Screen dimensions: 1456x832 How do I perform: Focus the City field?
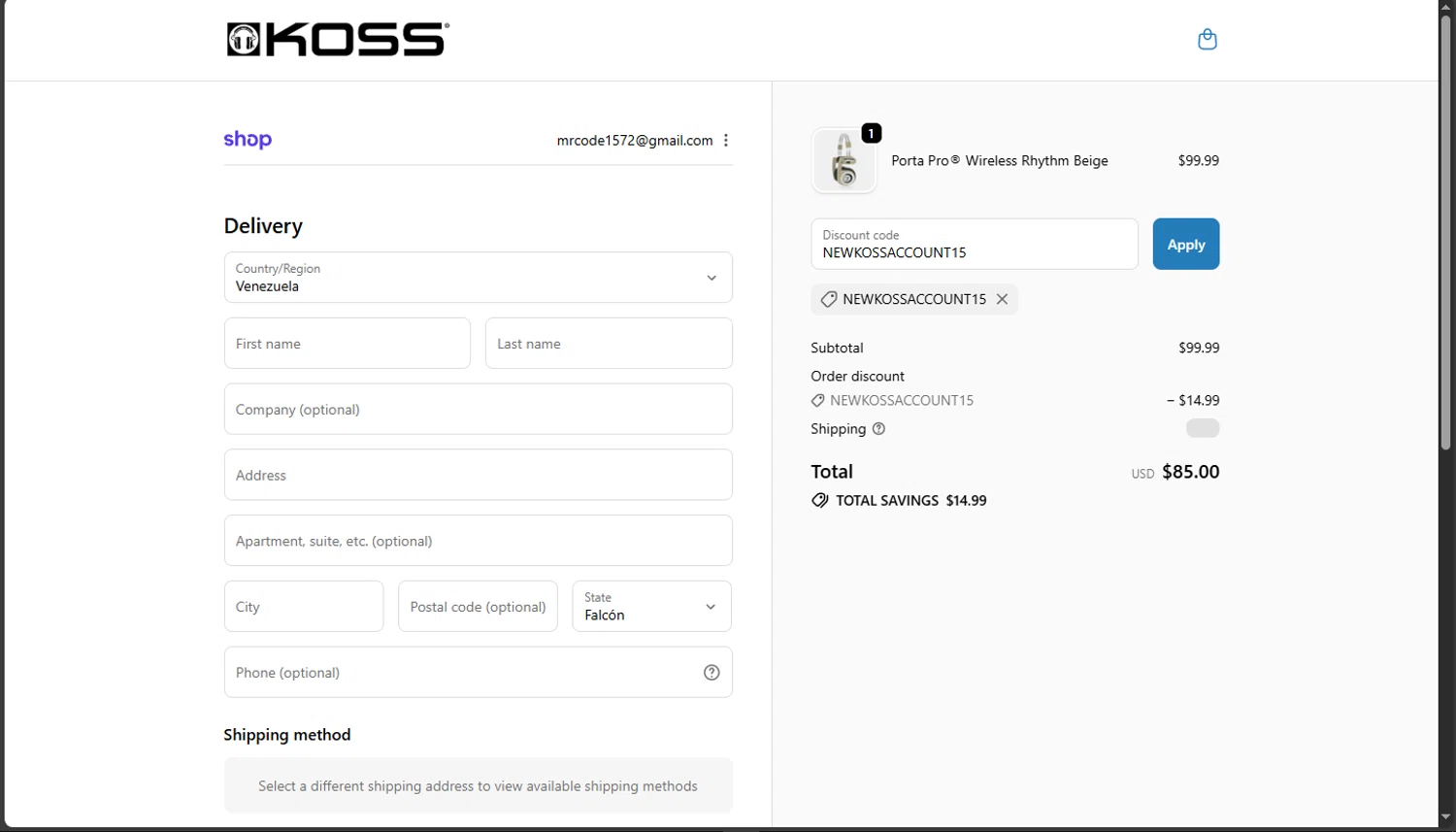click(x=304, y=607)
